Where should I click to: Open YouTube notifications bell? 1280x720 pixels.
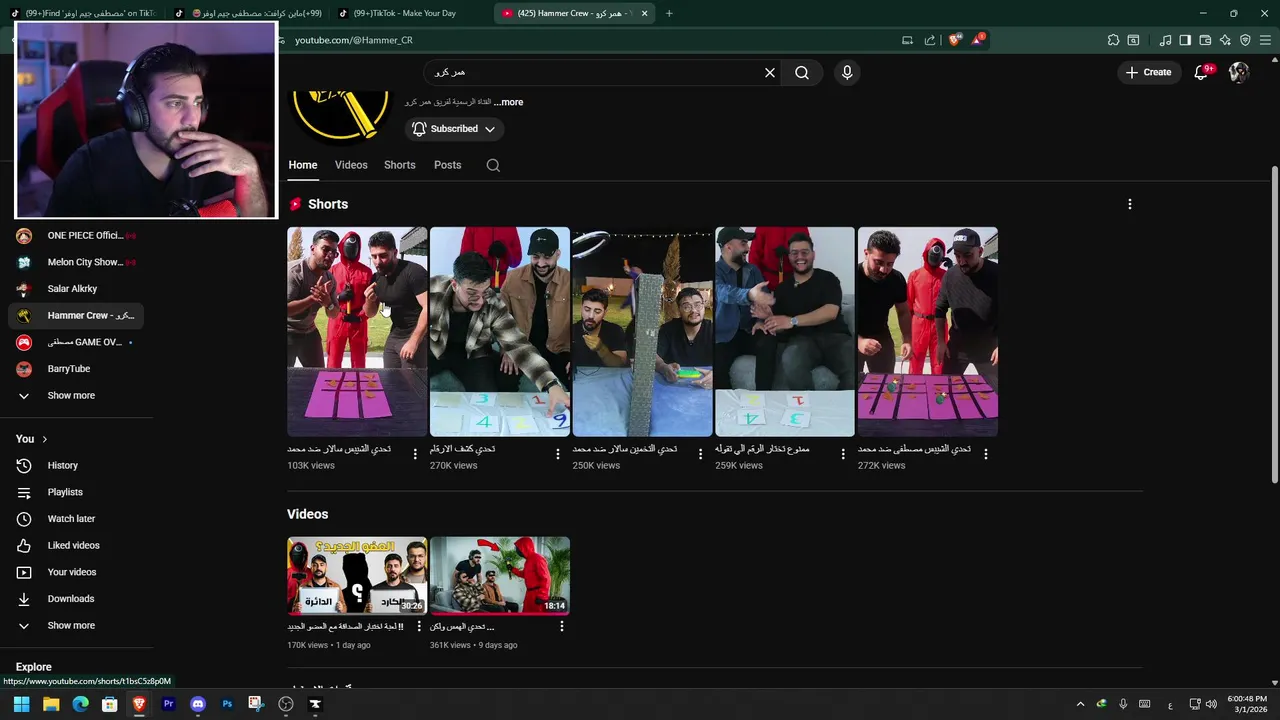(1202, 72)
